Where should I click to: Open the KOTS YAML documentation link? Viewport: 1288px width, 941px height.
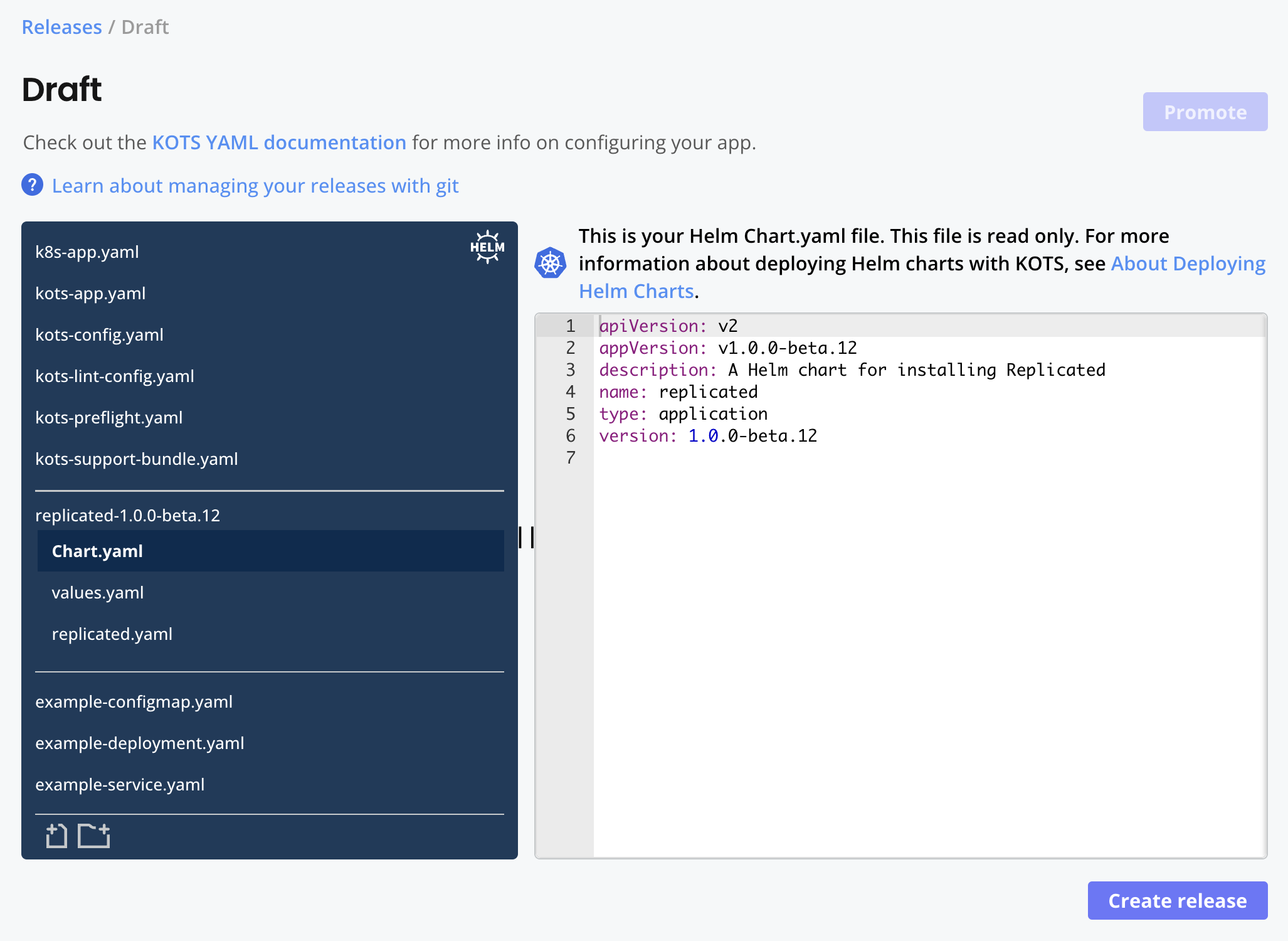click(279, 142)
